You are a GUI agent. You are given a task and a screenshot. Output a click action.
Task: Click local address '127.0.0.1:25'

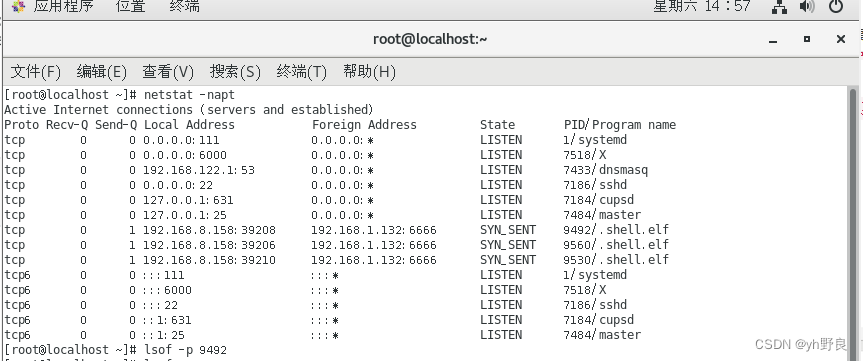pyautogui.click(x=185, y=215)
